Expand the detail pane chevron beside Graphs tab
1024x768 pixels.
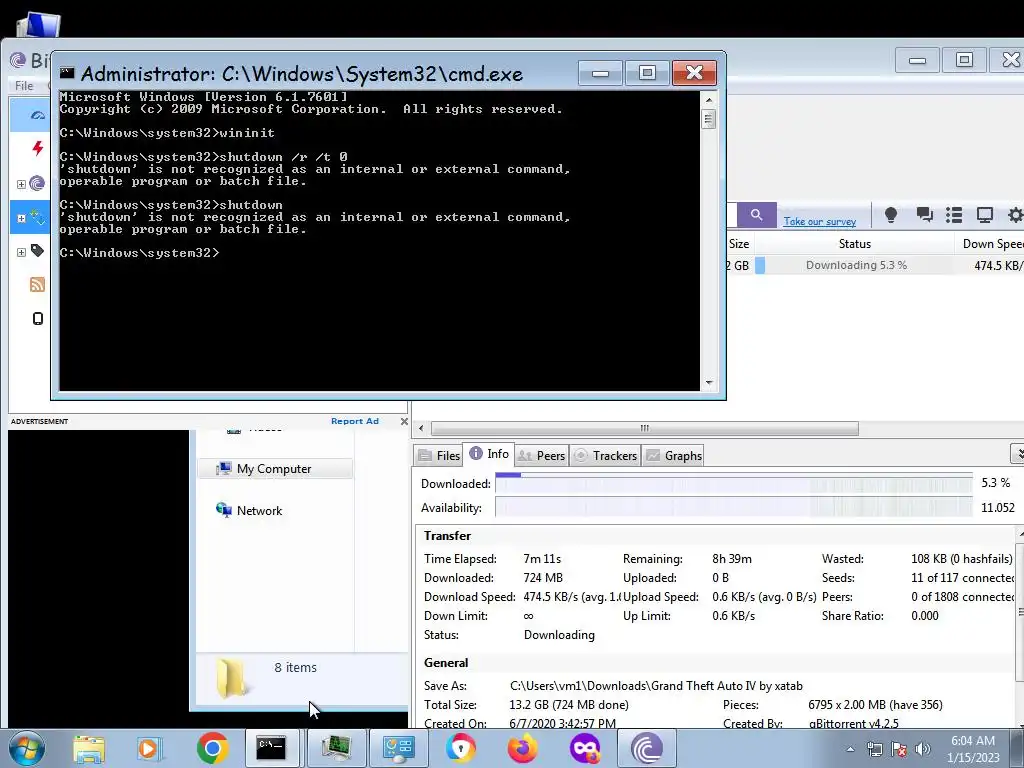(x=1017, y=453)
